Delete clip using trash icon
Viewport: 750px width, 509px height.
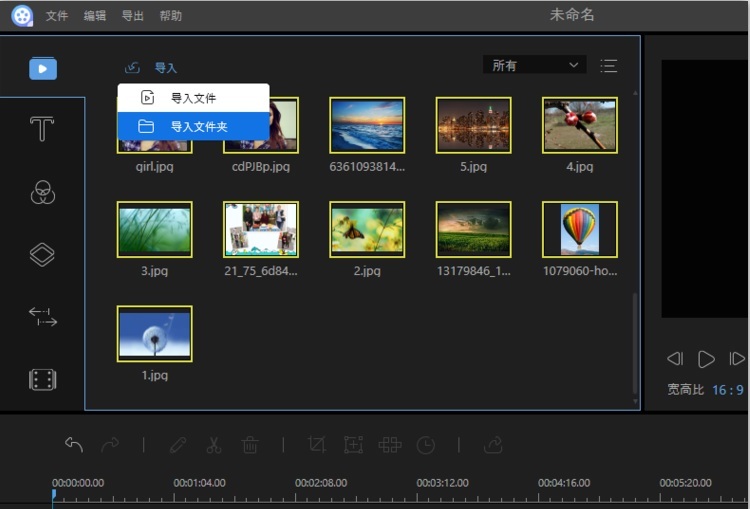250,445
